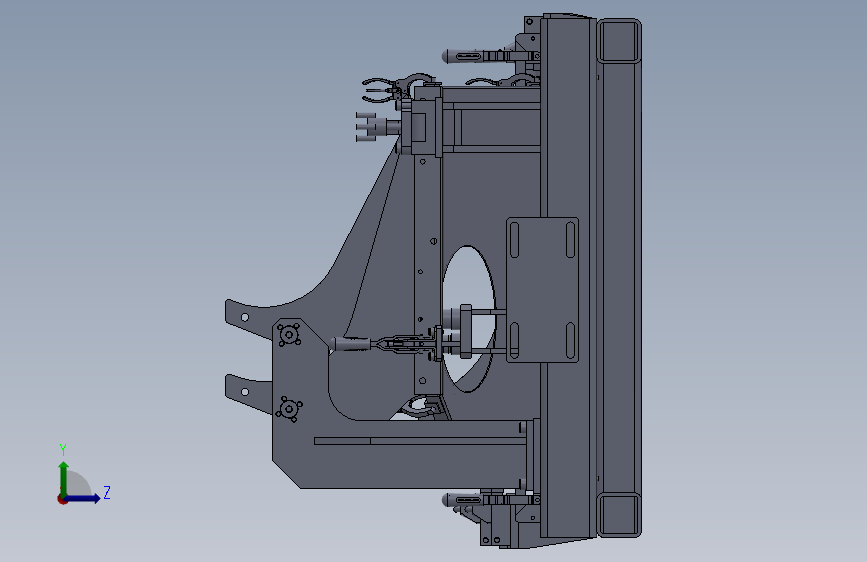Image resolution: width=867 pixels, height=562 pixels.
Task: Select the upper round flange with four bolts
Action: tap(289, 335)
